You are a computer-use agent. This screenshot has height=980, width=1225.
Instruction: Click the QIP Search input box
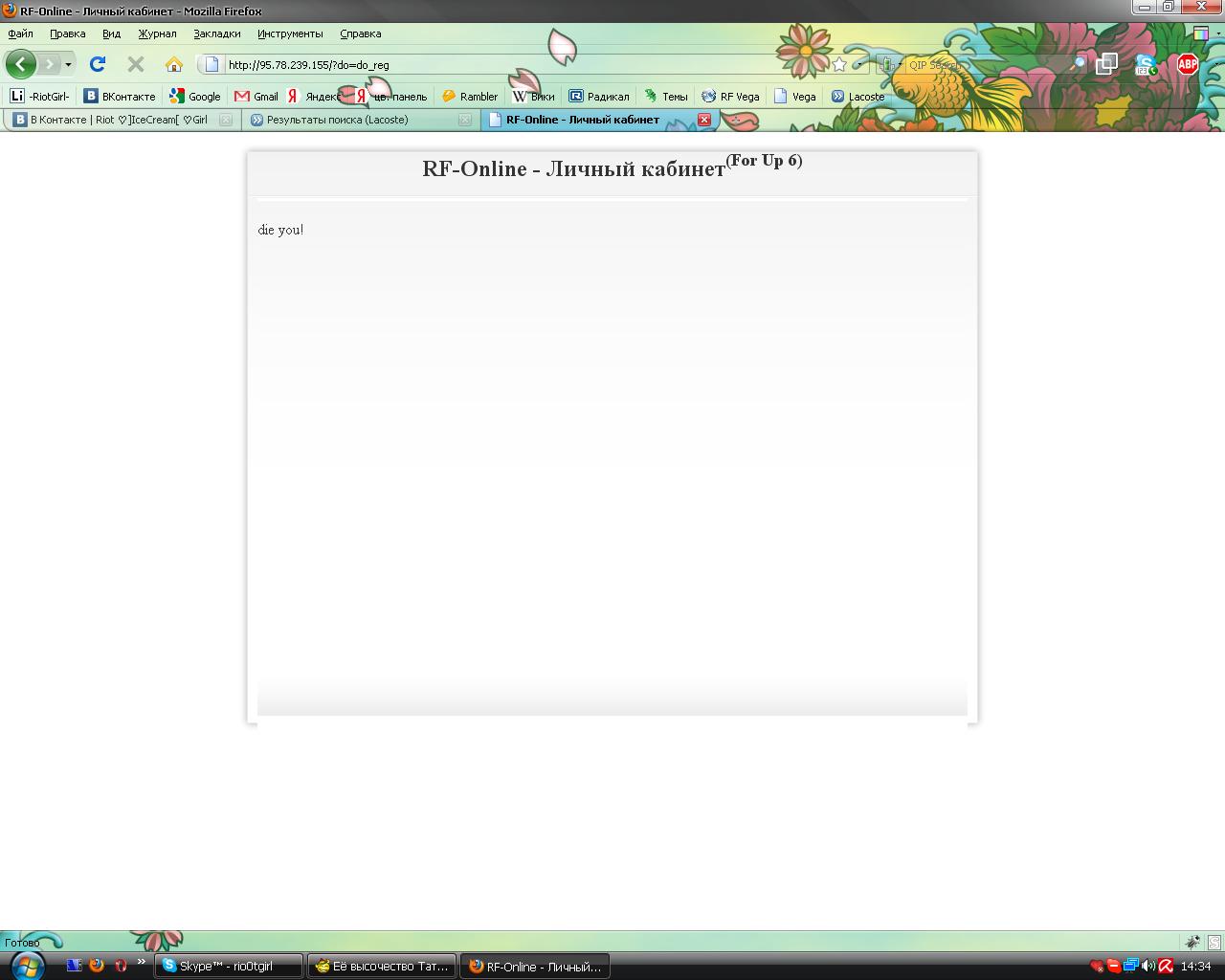click(x=986, y=65)
